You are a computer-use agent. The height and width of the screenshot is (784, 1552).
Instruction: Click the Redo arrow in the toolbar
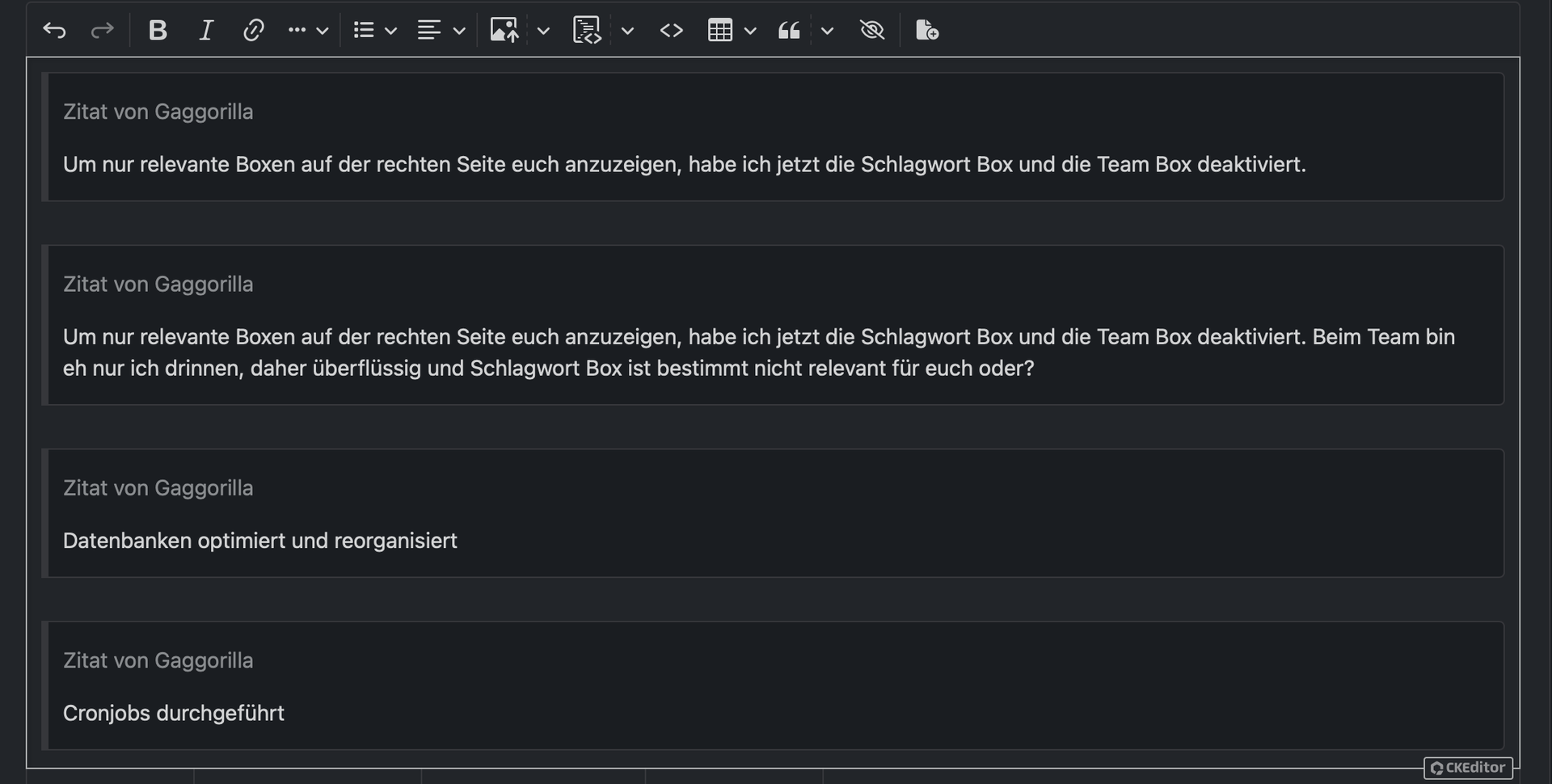point(102,31)
